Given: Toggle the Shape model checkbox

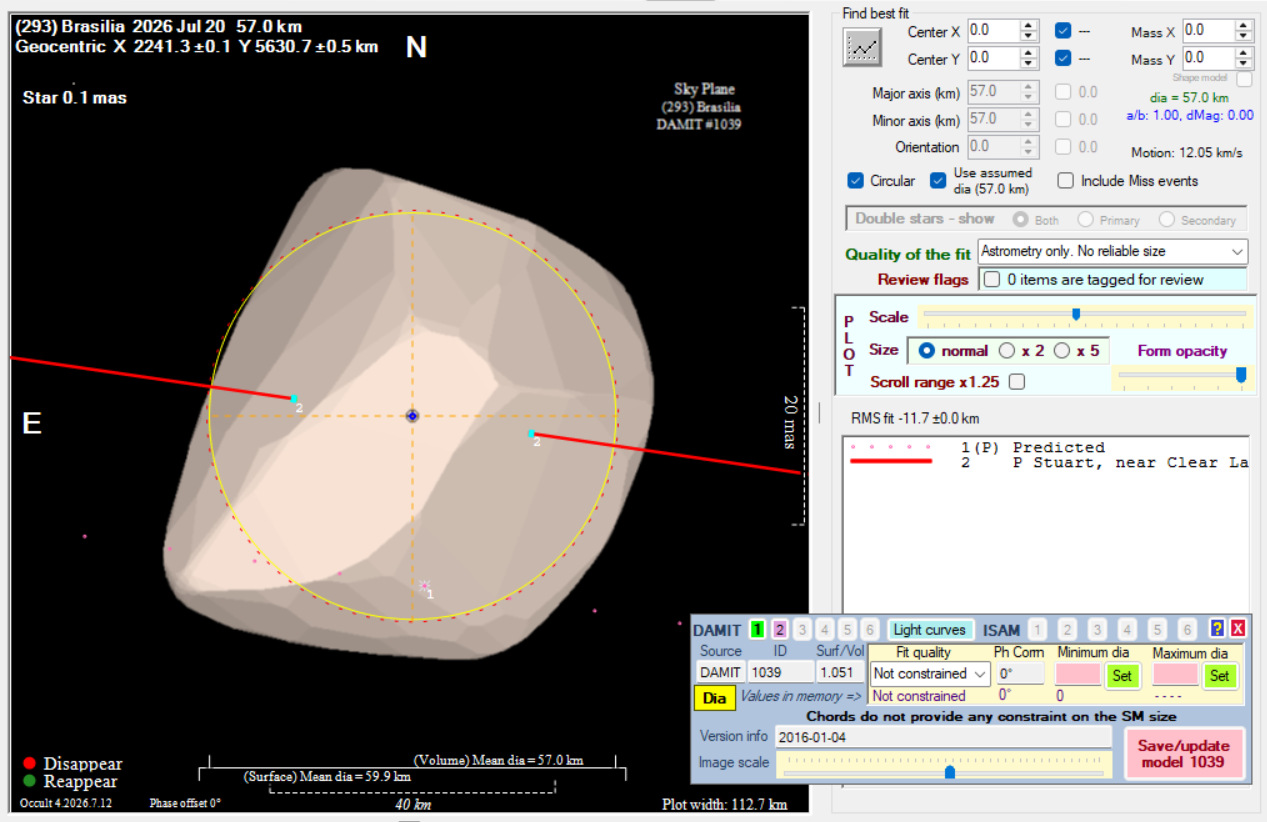Looking at the screenshot, I should tap(1244, 78).
